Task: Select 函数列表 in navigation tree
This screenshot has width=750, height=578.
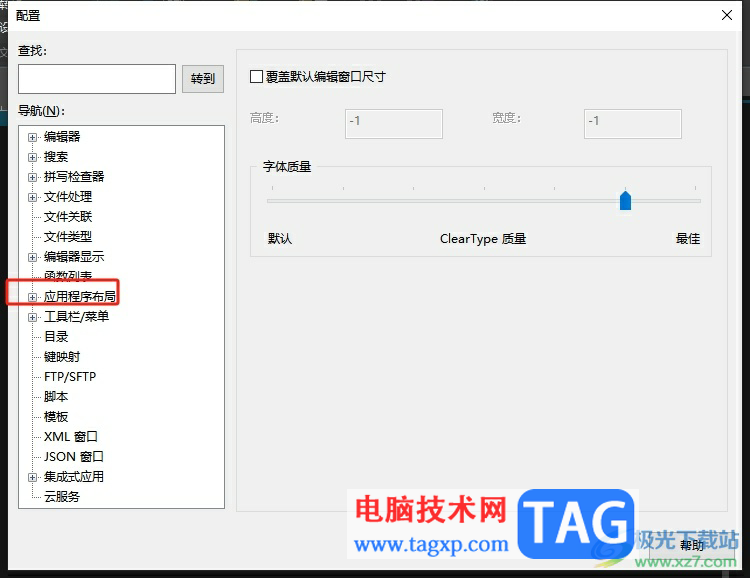Action: (68, 276)
